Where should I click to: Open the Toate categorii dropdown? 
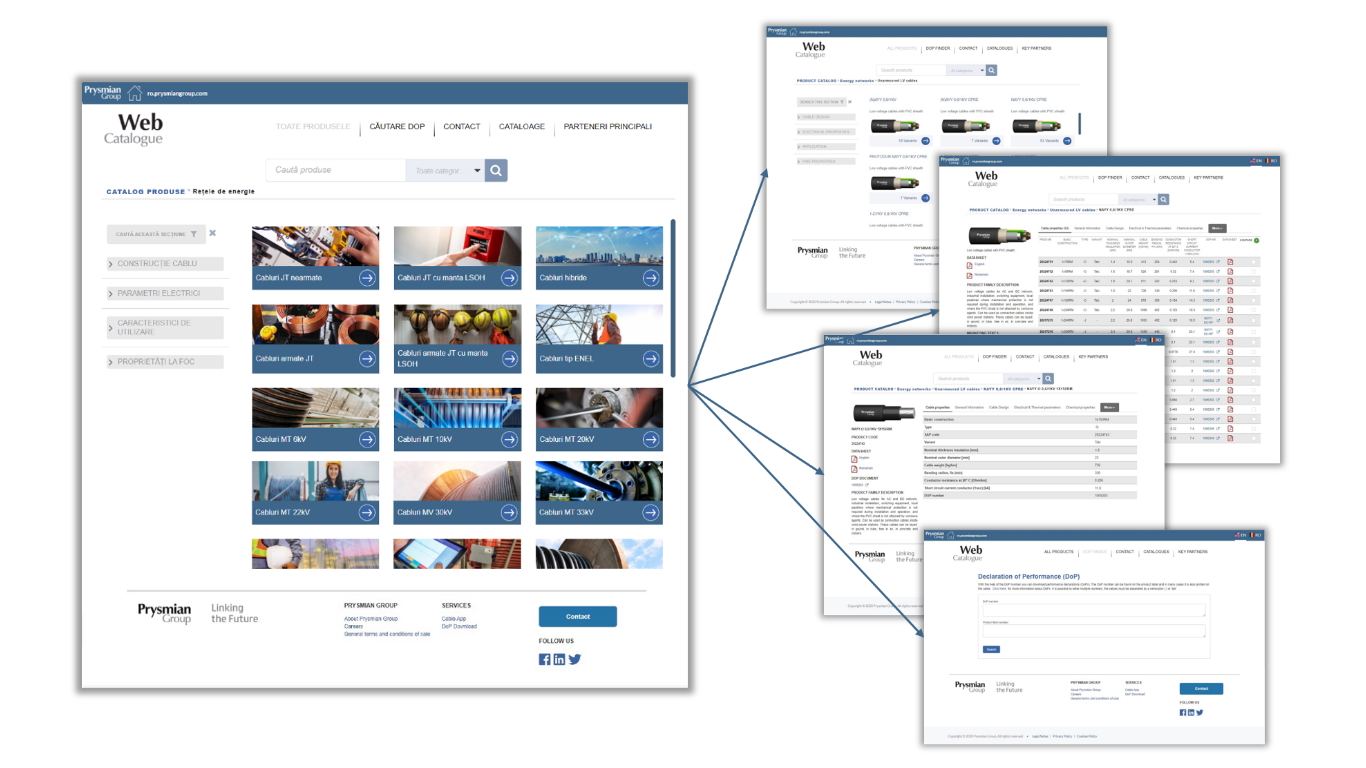[444, 170]
